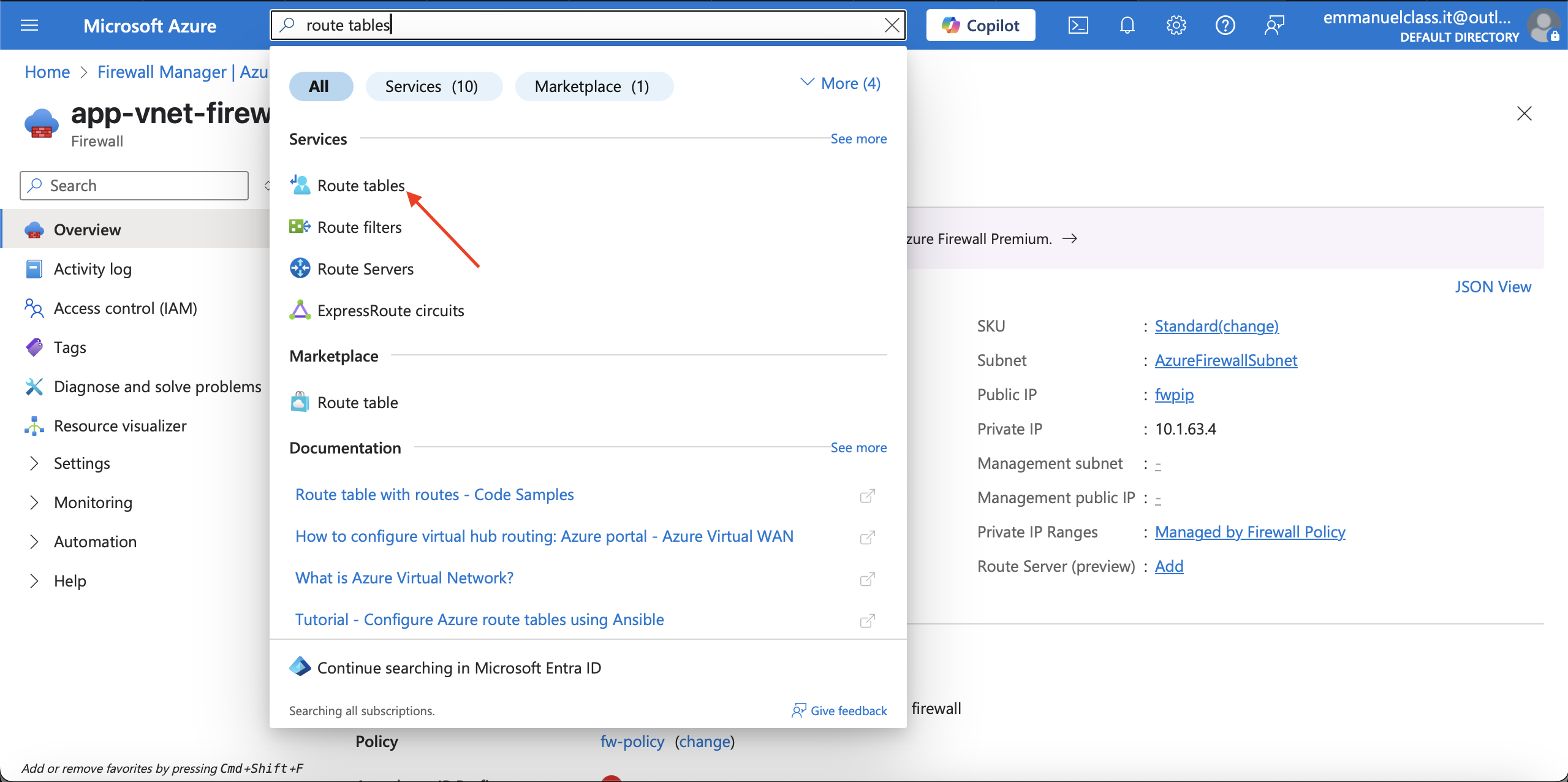Viewport: 1568px width, 782px height.
Task: Click the Route tables service icon
Action: (300, 184)
